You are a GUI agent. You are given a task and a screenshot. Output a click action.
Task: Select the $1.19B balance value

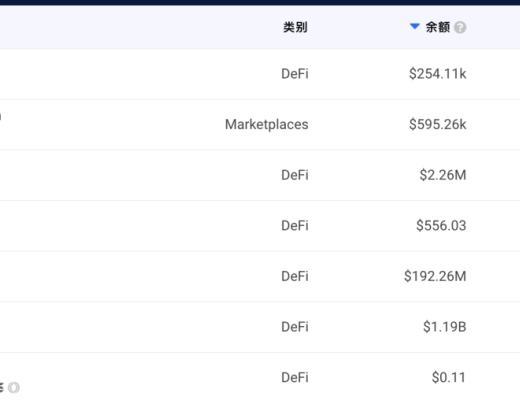tap(445, 327)
